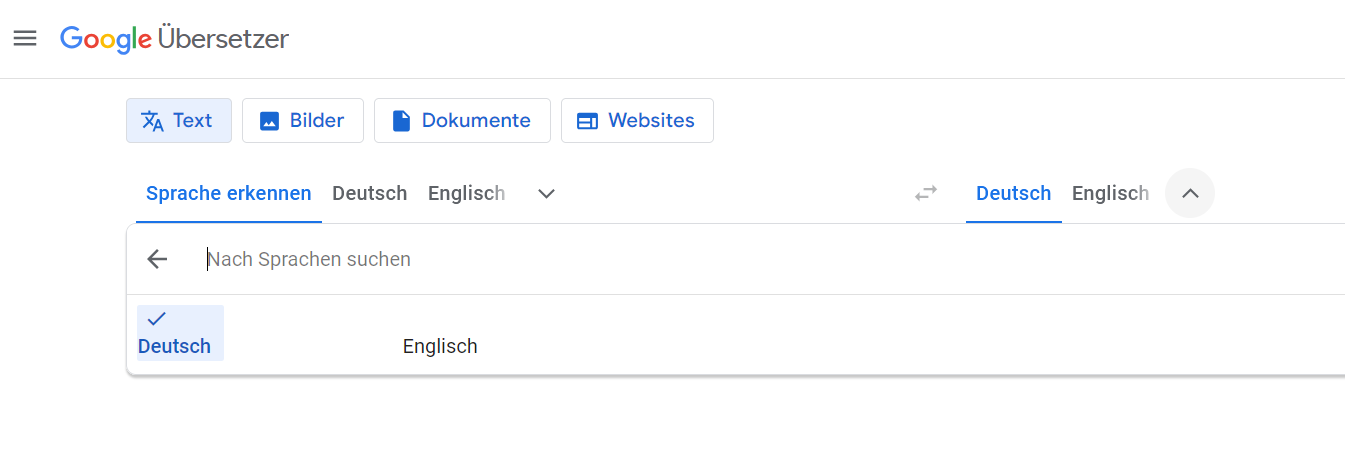Viewport: 1345px width, 451px height.
Task: Click the image icon in Bilder button
Action: (269, 121)
